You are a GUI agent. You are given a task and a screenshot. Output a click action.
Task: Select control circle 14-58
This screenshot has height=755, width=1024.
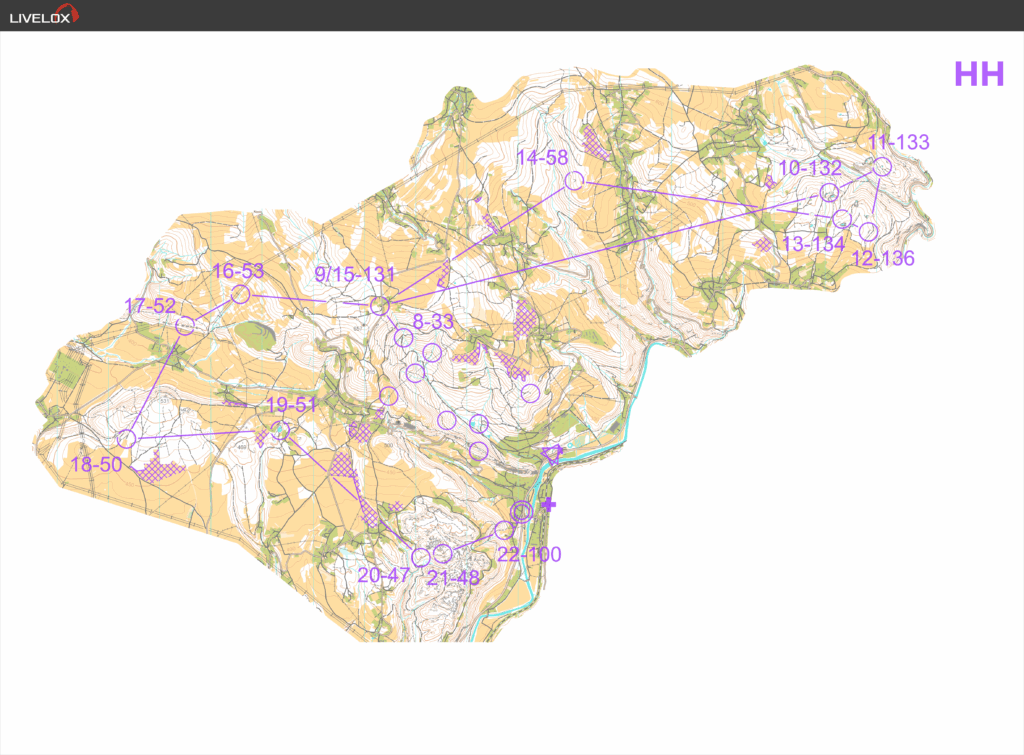click(x=574, y=181)
